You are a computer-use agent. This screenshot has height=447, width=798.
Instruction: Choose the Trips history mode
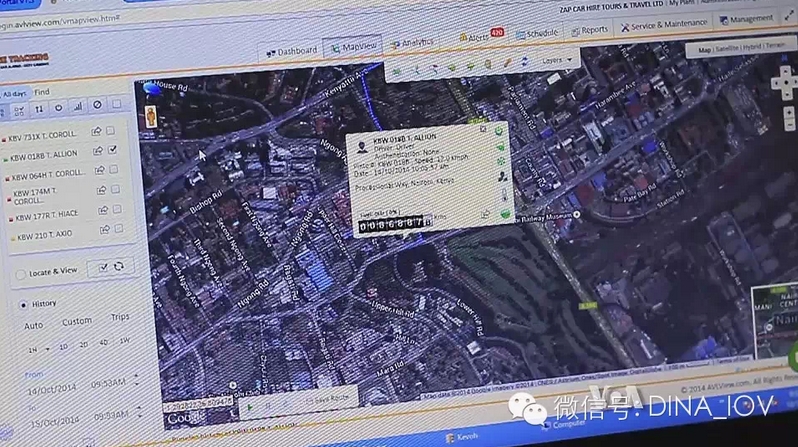point(120,317)
